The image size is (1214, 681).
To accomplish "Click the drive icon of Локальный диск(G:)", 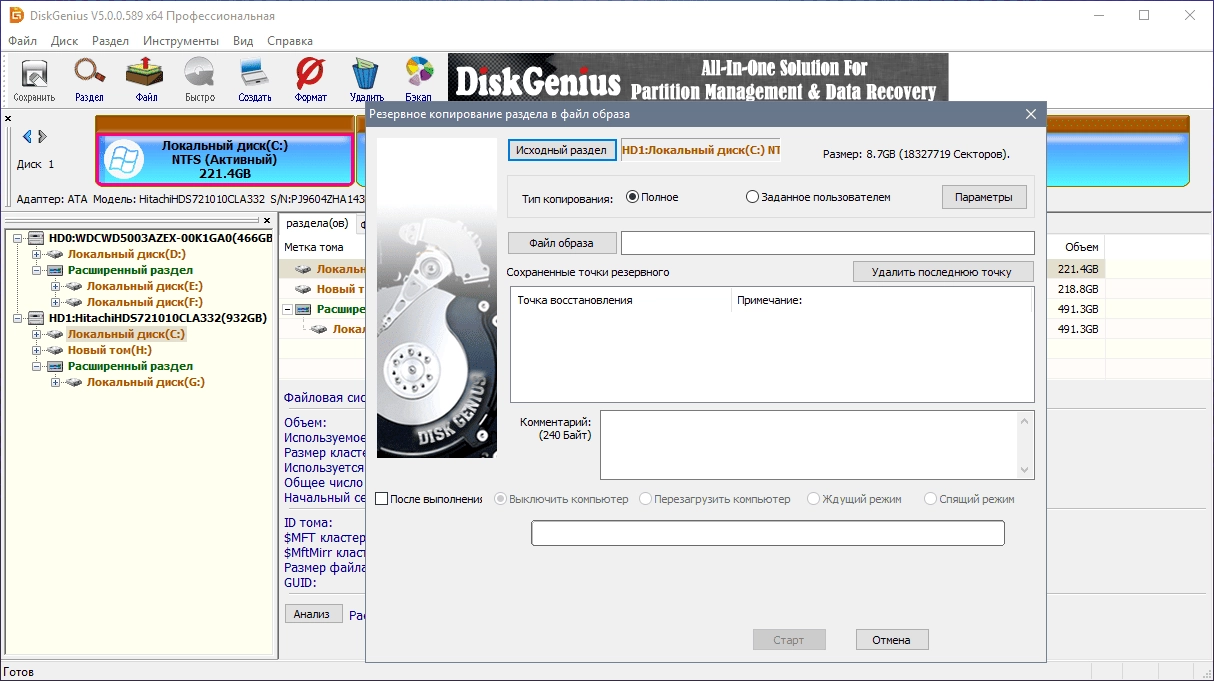I will click(74, 382).
